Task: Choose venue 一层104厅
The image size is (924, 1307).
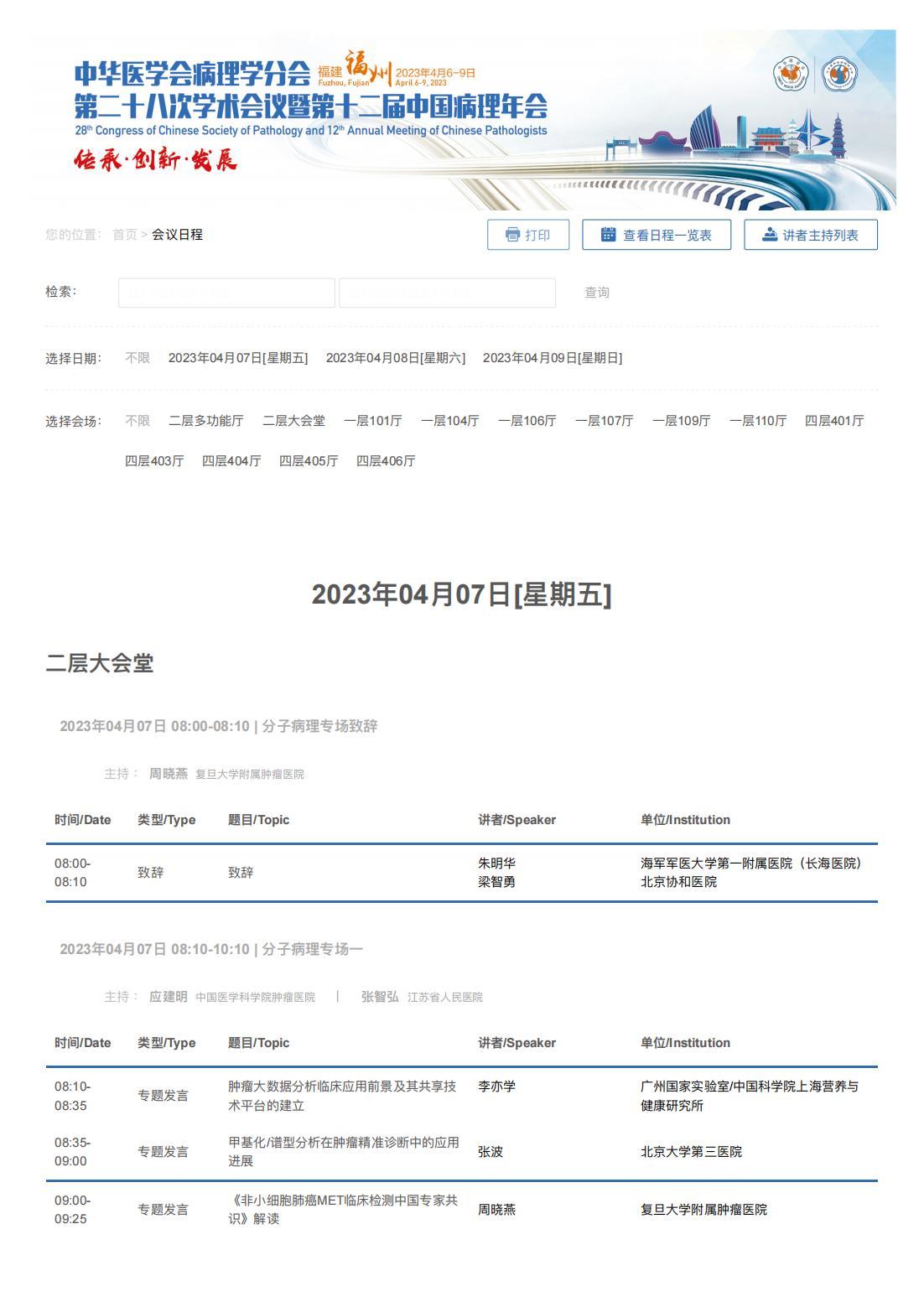Action: pyautogui.click(x=450, y=421)
